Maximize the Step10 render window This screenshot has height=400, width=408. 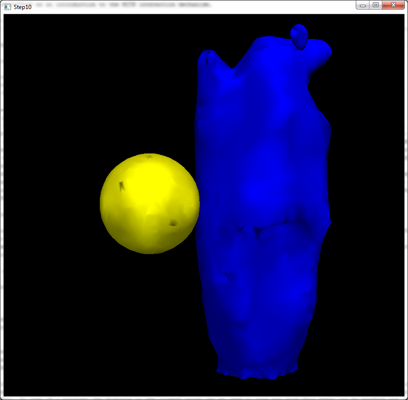[x=376, y=5]
